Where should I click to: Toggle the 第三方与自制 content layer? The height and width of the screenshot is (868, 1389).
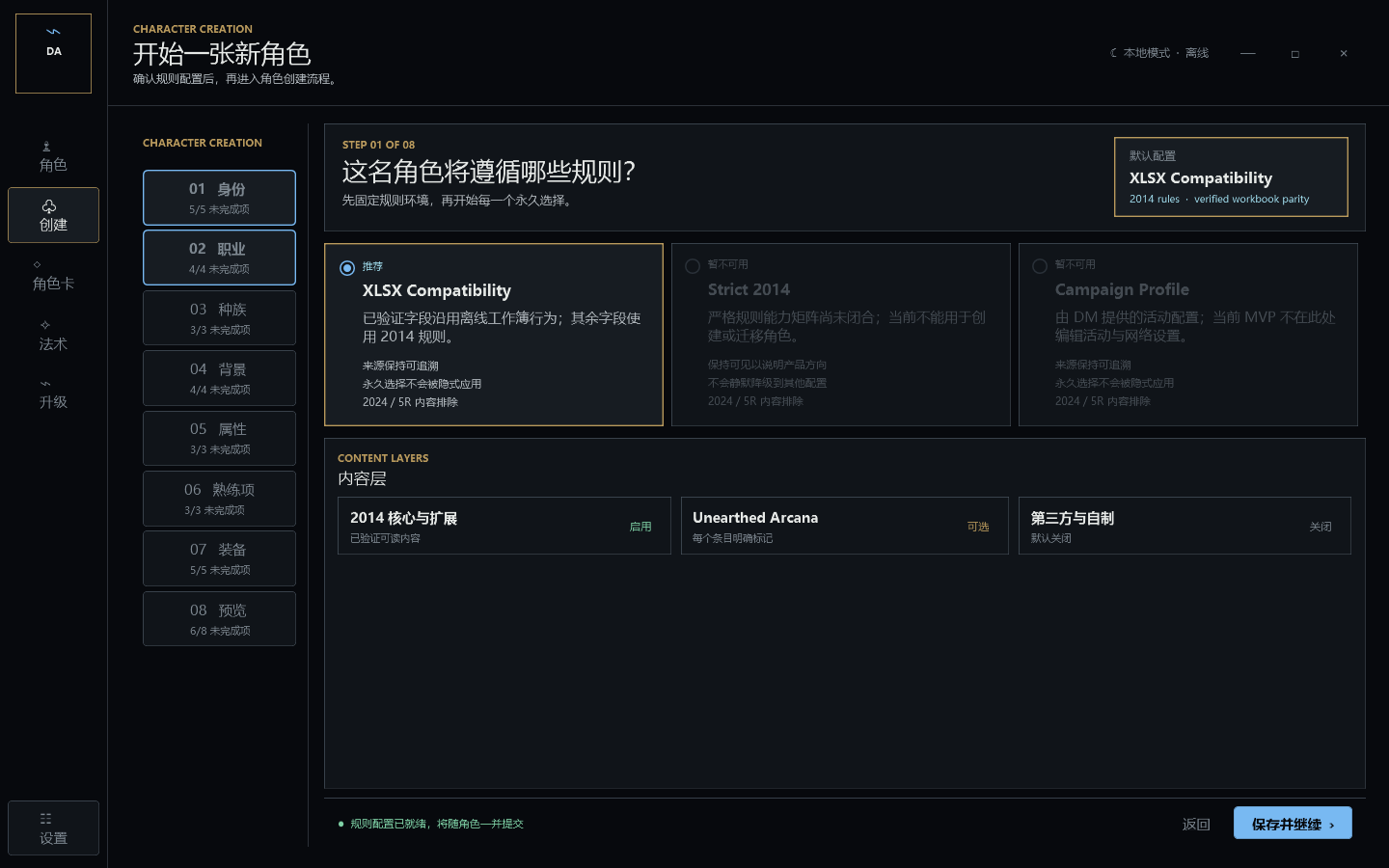coord(1185,526)
